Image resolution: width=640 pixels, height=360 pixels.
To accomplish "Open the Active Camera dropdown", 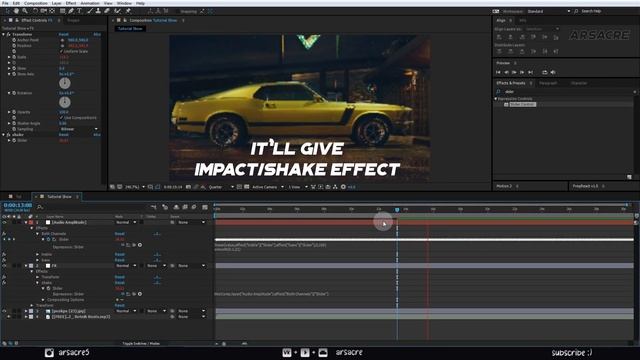I will (x=267, y=187).
